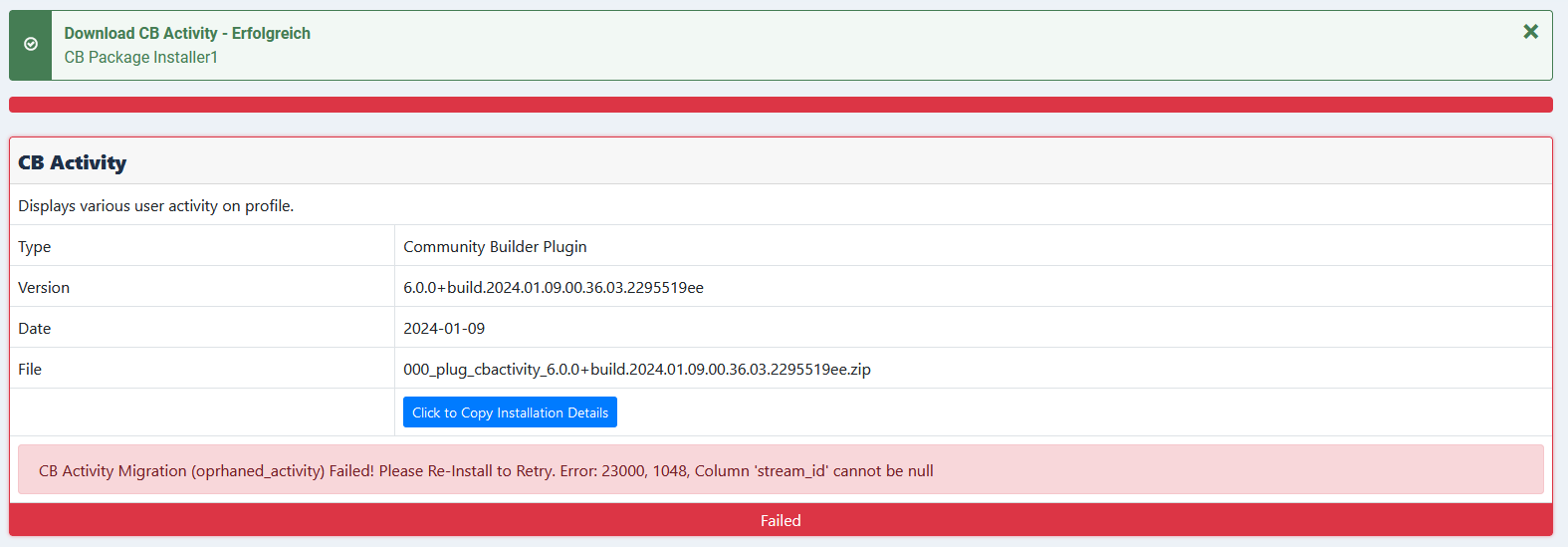Select 'Displays various user activity on profile.' description
This screenshot has height=547, width=1568.
(x=156, y=205)
